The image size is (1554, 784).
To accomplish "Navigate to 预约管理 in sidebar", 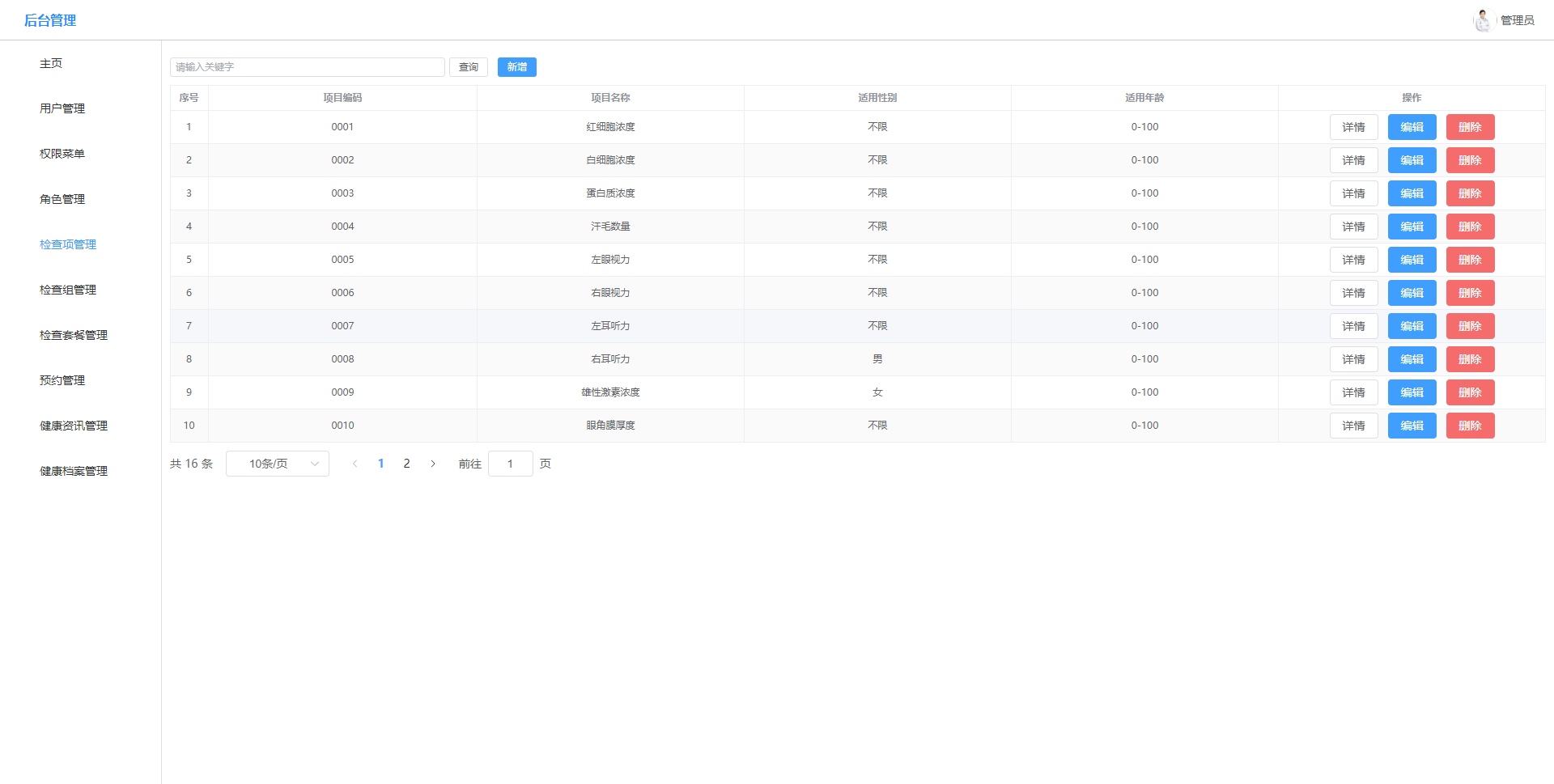I will pos(62,380).
